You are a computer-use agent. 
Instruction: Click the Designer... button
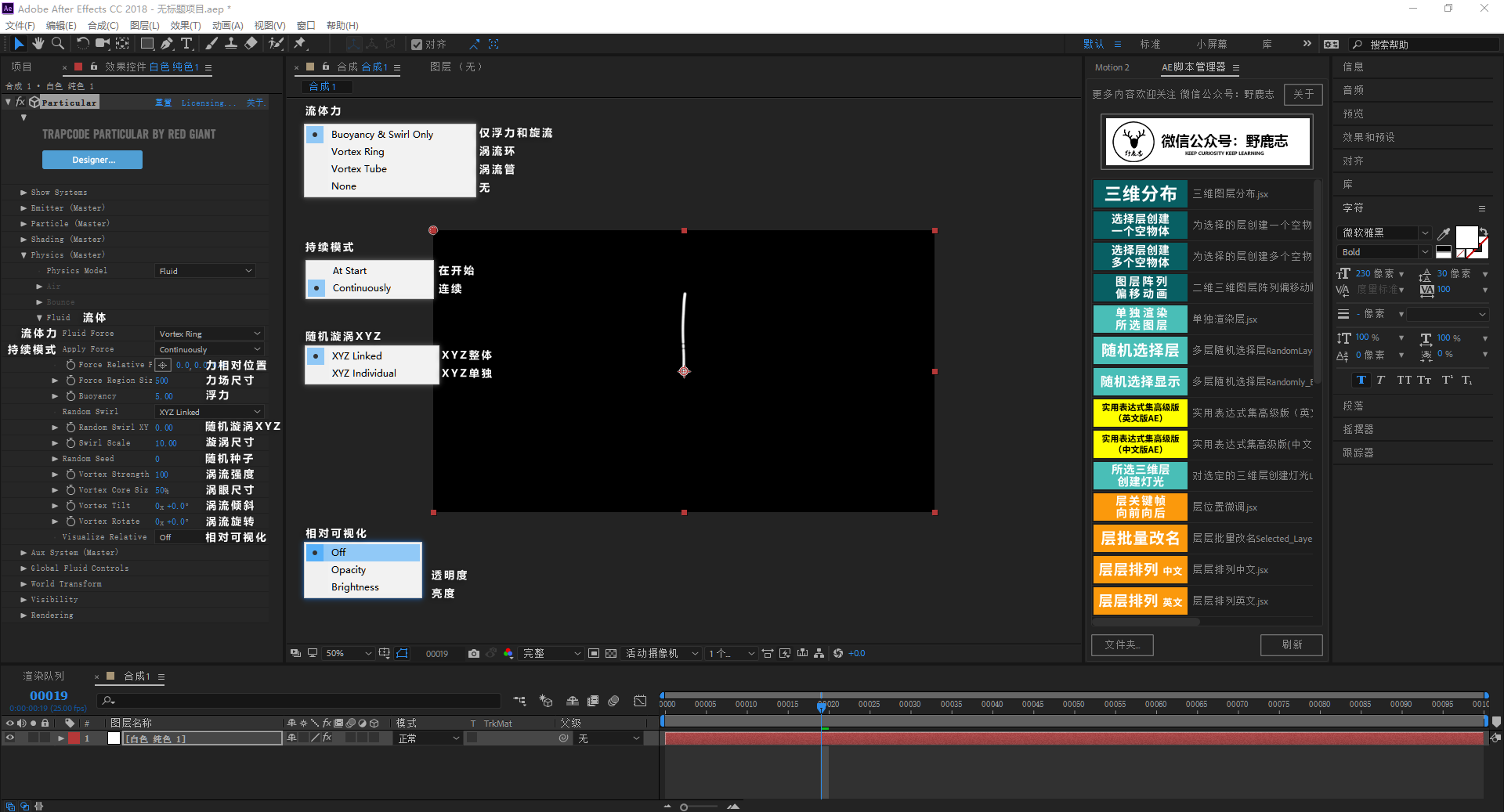pyautogui.click(x=92, y=160)
